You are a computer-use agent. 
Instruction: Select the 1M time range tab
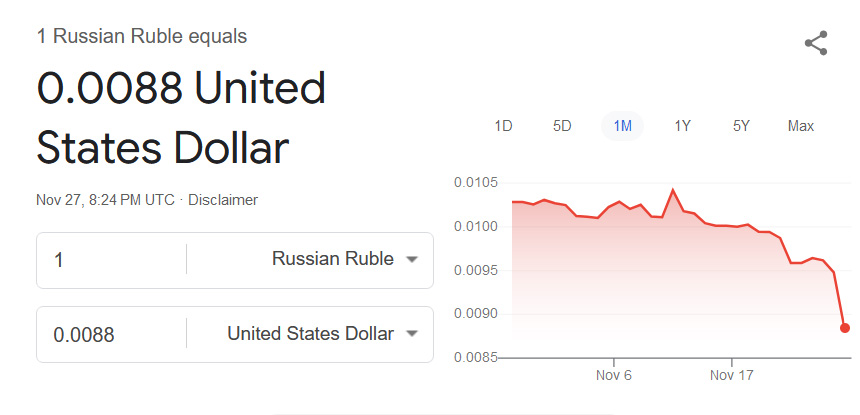click(622, 126)
